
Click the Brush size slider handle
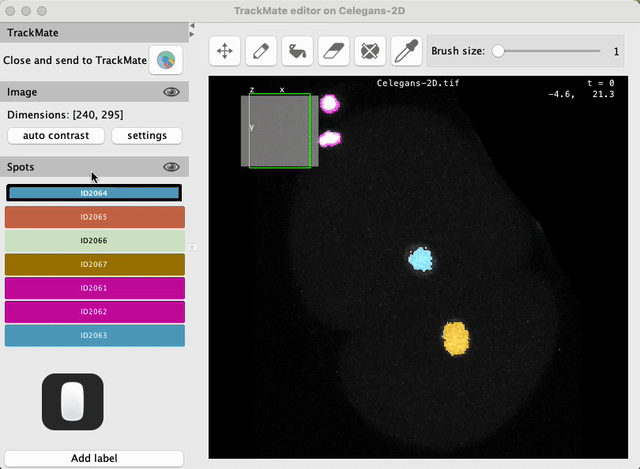click(498, 51)
